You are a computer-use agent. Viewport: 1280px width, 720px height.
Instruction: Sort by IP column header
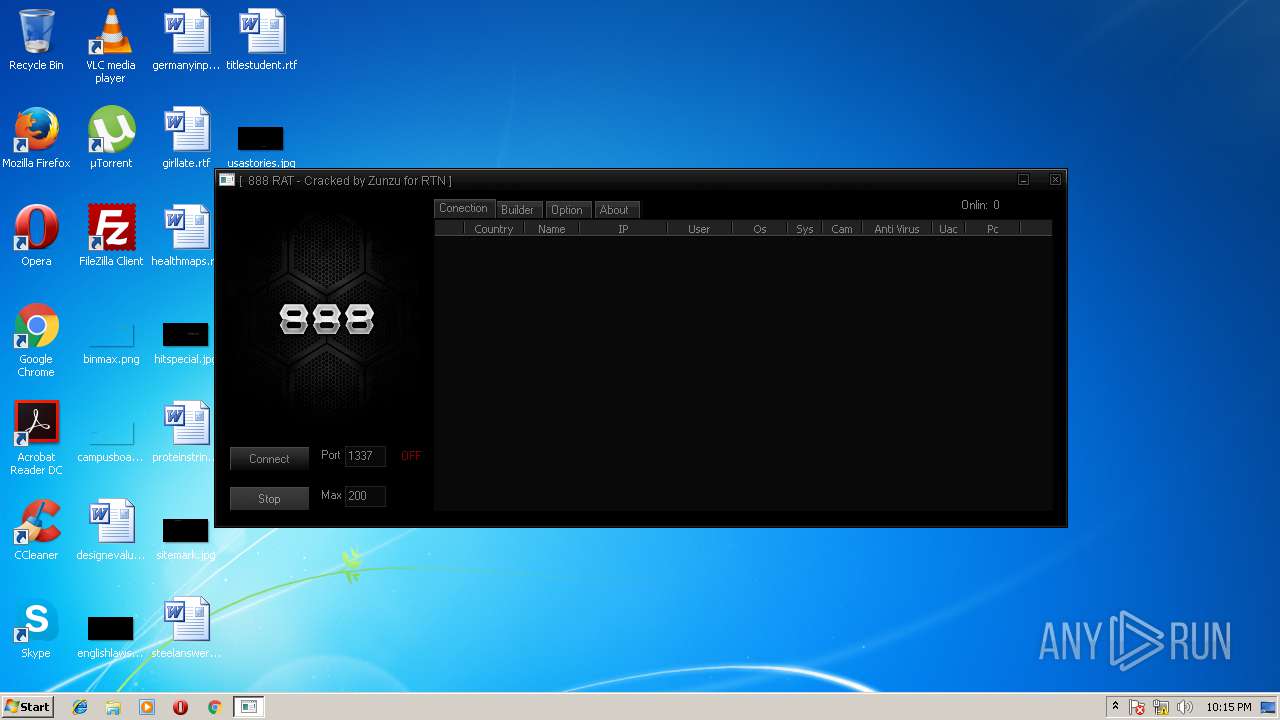[623, 229]
